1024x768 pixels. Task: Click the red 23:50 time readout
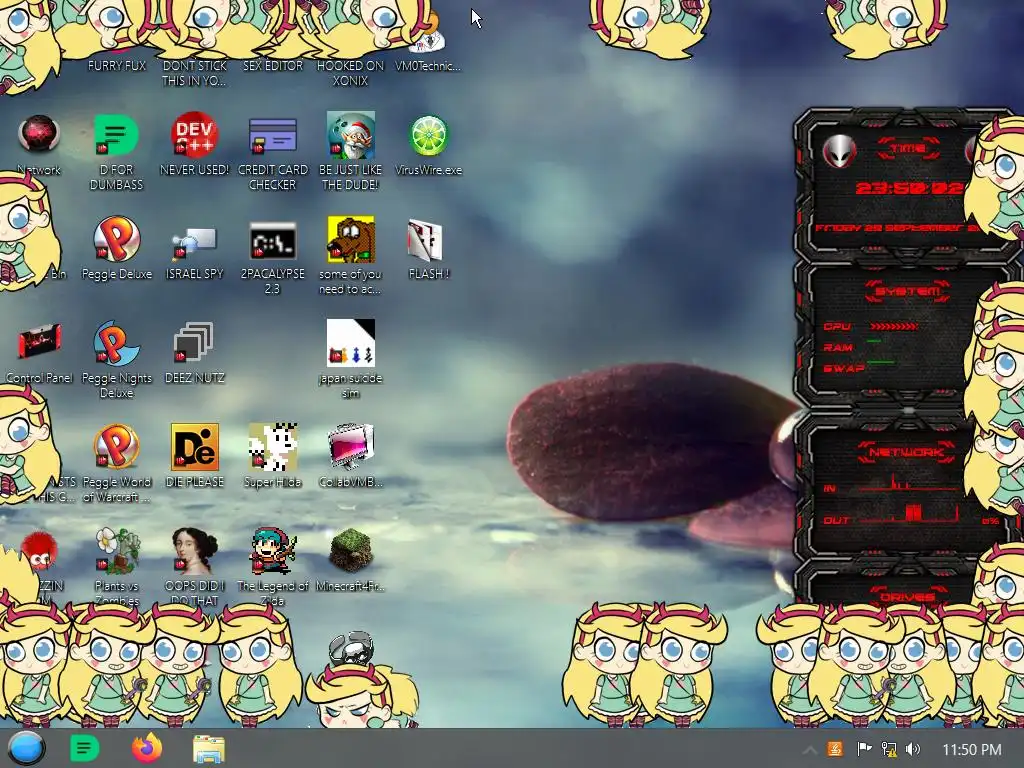tap(909, 189)
